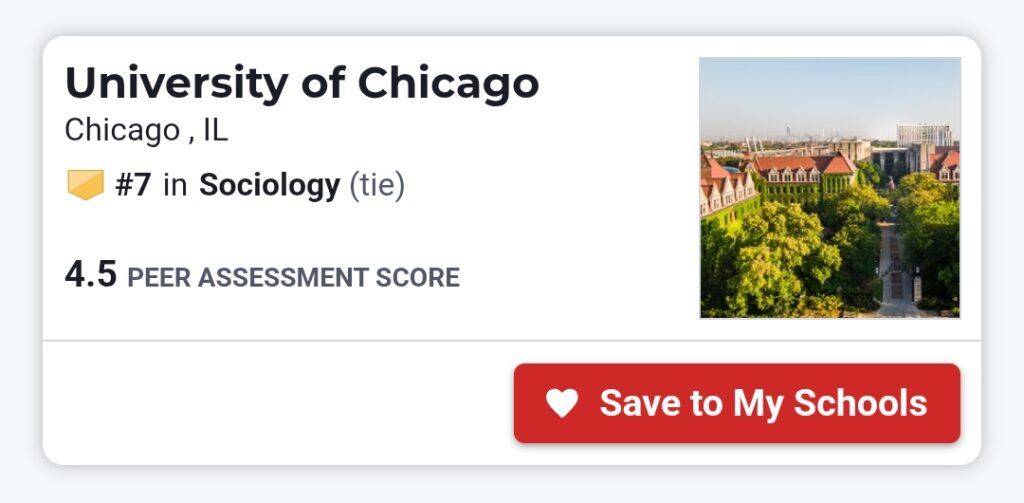The image size is (1024, 503).
Task: Click the 4.5 score value
Action: click(x=91, y=275)
